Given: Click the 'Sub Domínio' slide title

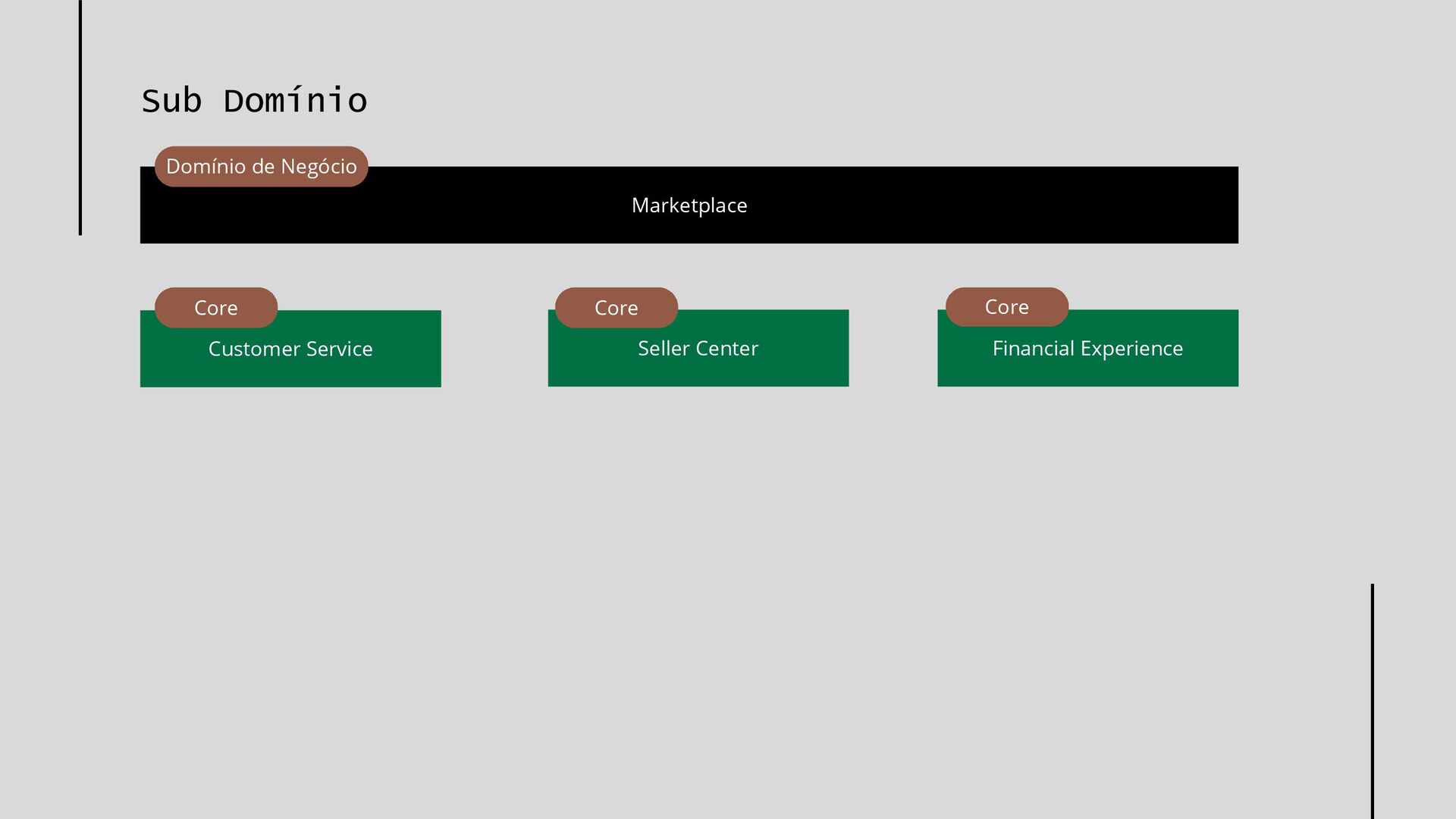Looking at the screenshot, I should click(x=254, y=101).
